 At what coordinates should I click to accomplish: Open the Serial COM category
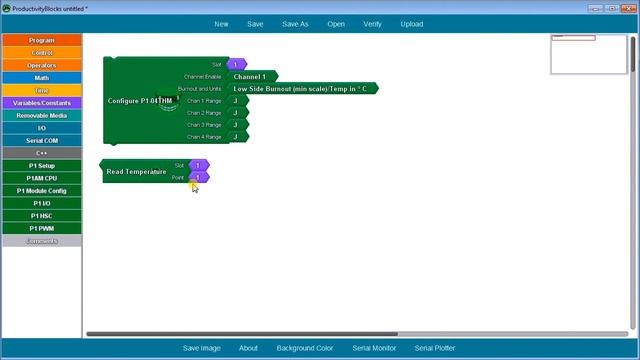tap(42, 140)
